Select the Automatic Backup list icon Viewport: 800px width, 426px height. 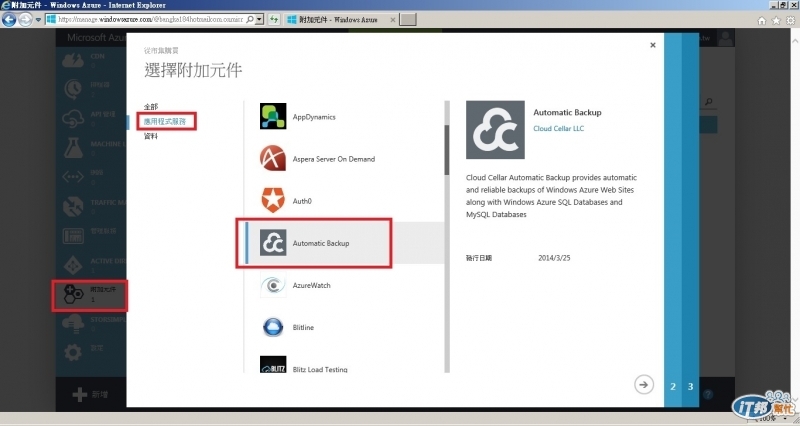click(273, 242)
